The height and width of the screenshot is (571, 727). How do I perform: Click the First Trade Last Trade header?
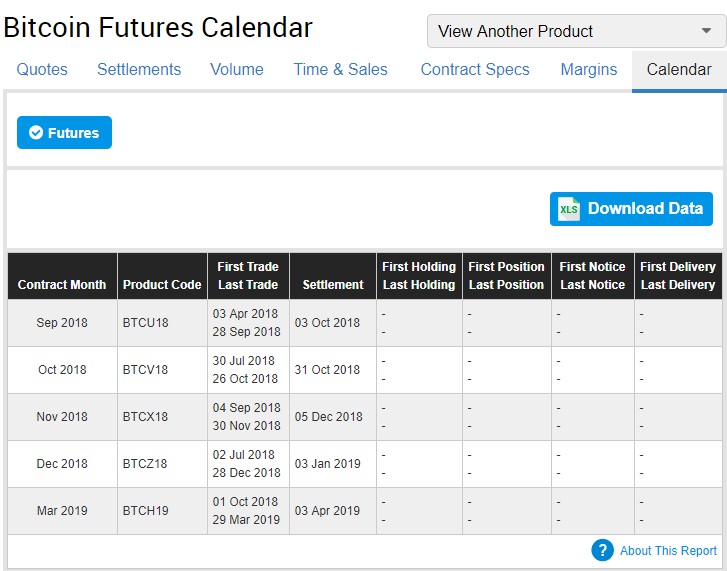248,276
